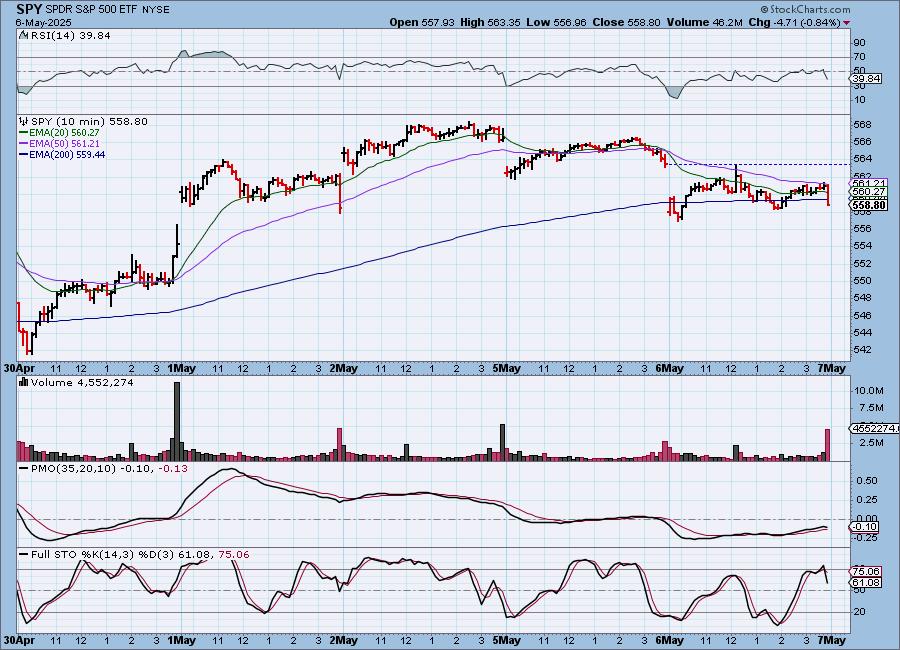
Task: Click the 554 price axis label
Action: coord(862,246)
